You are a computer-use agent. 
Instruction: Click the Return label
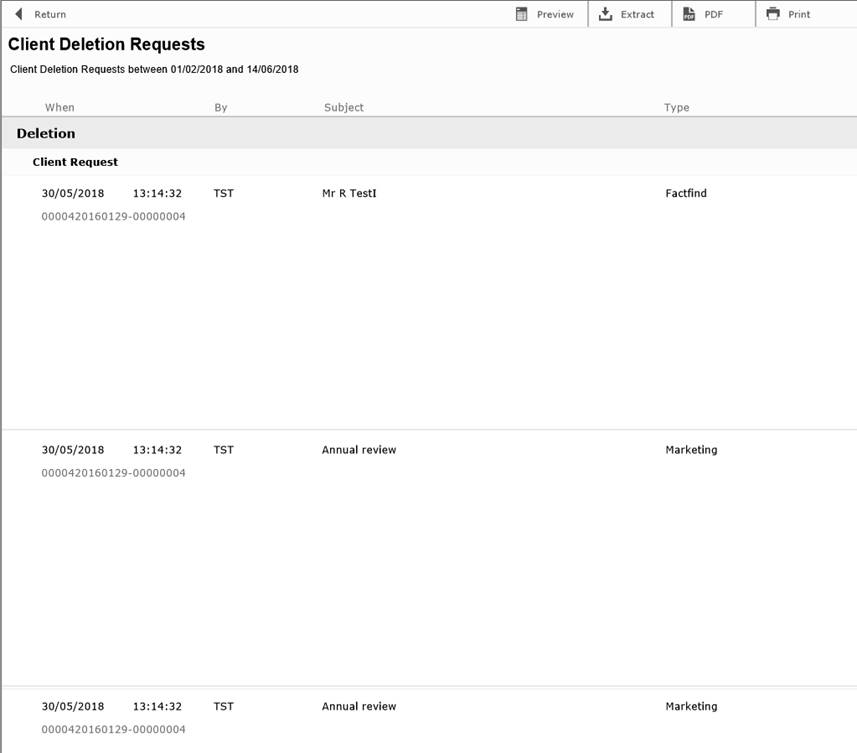50,15
